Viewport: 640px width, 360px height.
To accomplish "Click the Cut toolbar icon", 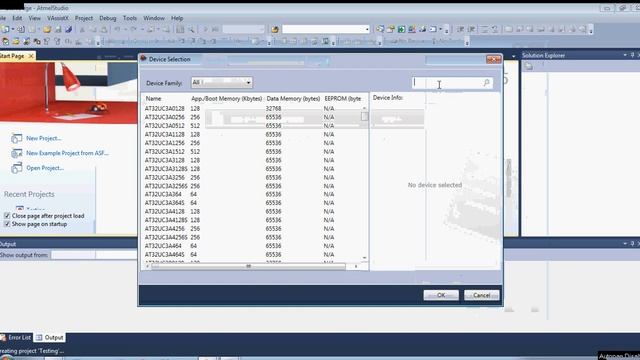I will [x=82, y=29].
